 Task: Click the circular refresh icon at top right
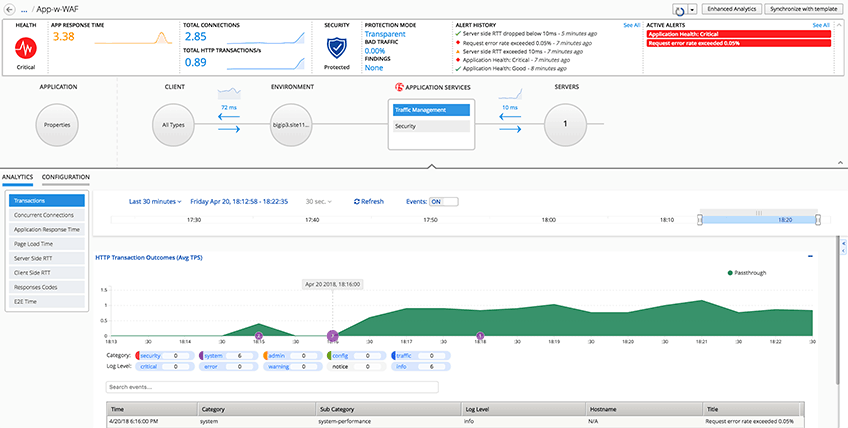tap(680, 10)
